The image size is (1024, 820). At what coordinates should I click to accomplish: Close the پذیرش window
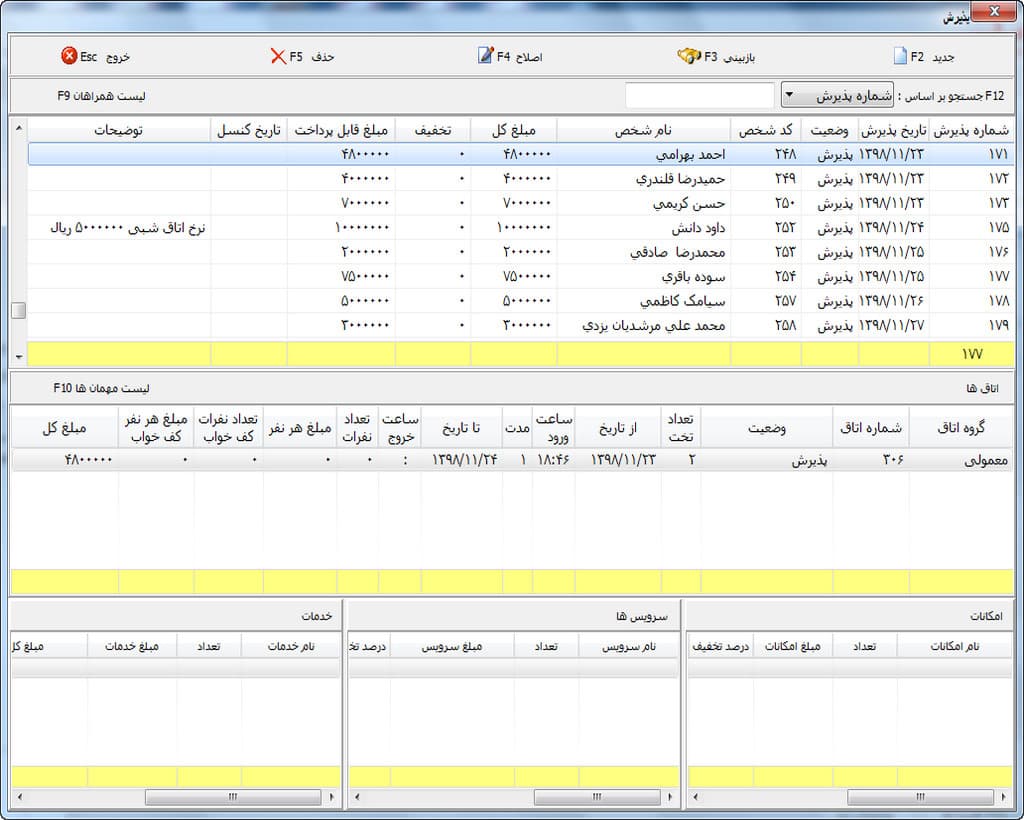[994, 11]
